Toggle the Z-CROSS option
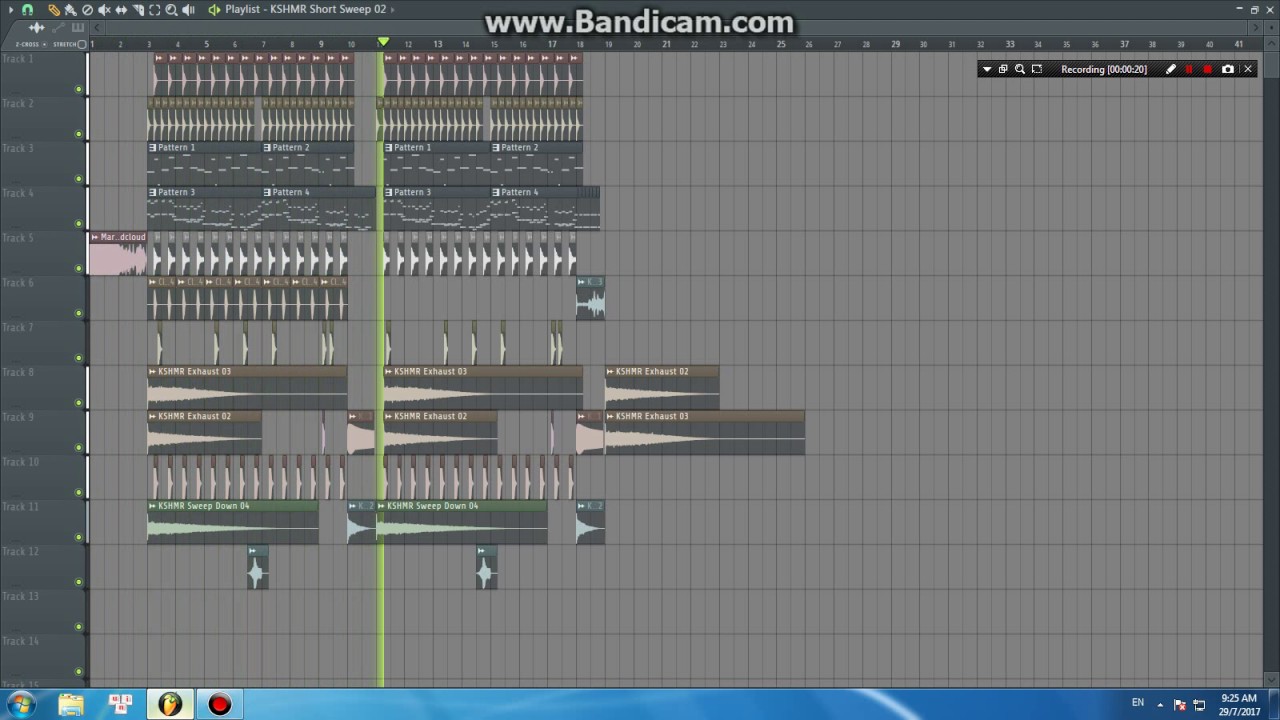Viewport: 1280px width, 720px height. [30, 44]
